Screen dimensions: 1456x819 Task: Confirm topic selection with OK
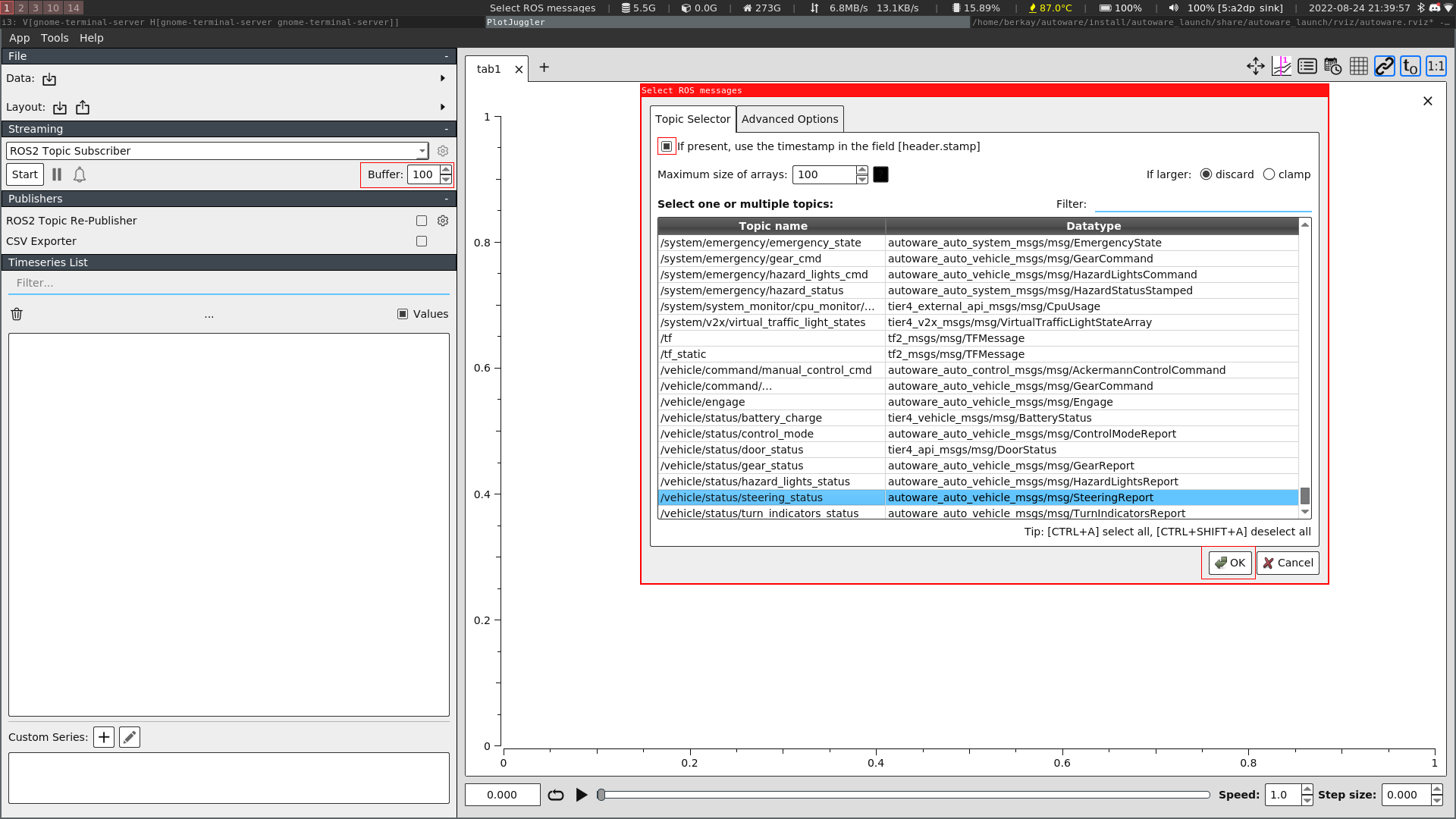tap(1229, 563)
